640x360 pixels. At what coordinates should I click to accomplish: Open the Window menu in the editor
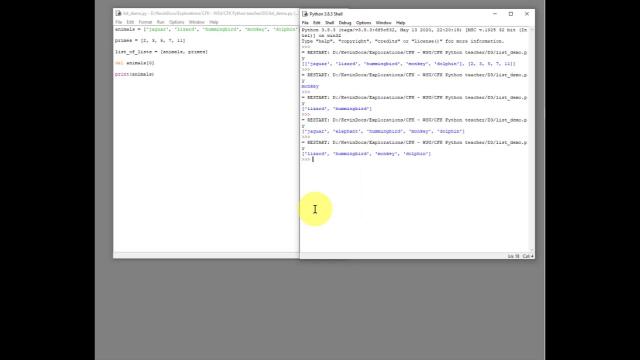tap(197, 22)
